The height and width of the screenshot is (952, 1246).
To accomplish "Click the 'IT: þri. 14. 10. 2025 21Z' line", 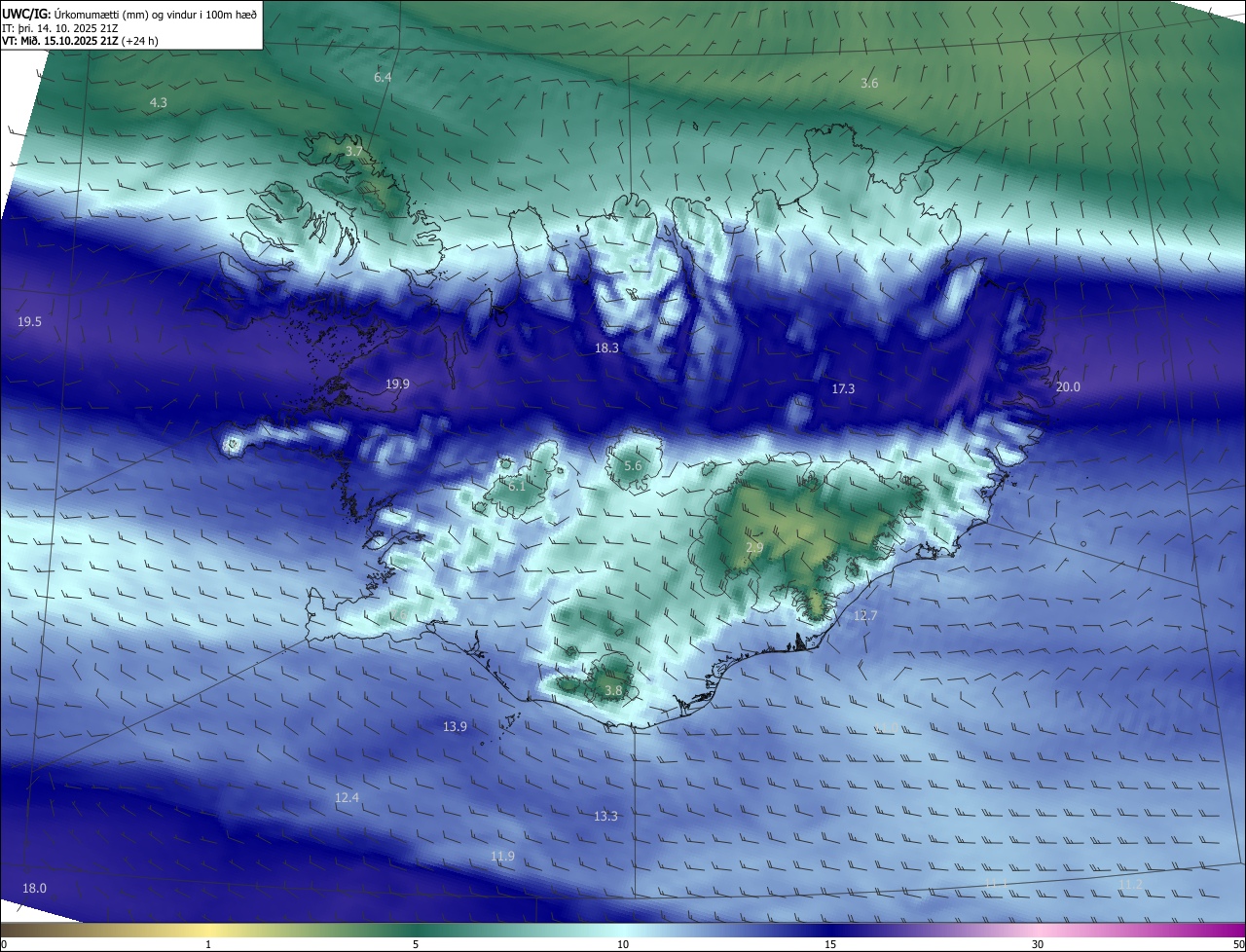I will pyautogui.click(x=61, y=29).
